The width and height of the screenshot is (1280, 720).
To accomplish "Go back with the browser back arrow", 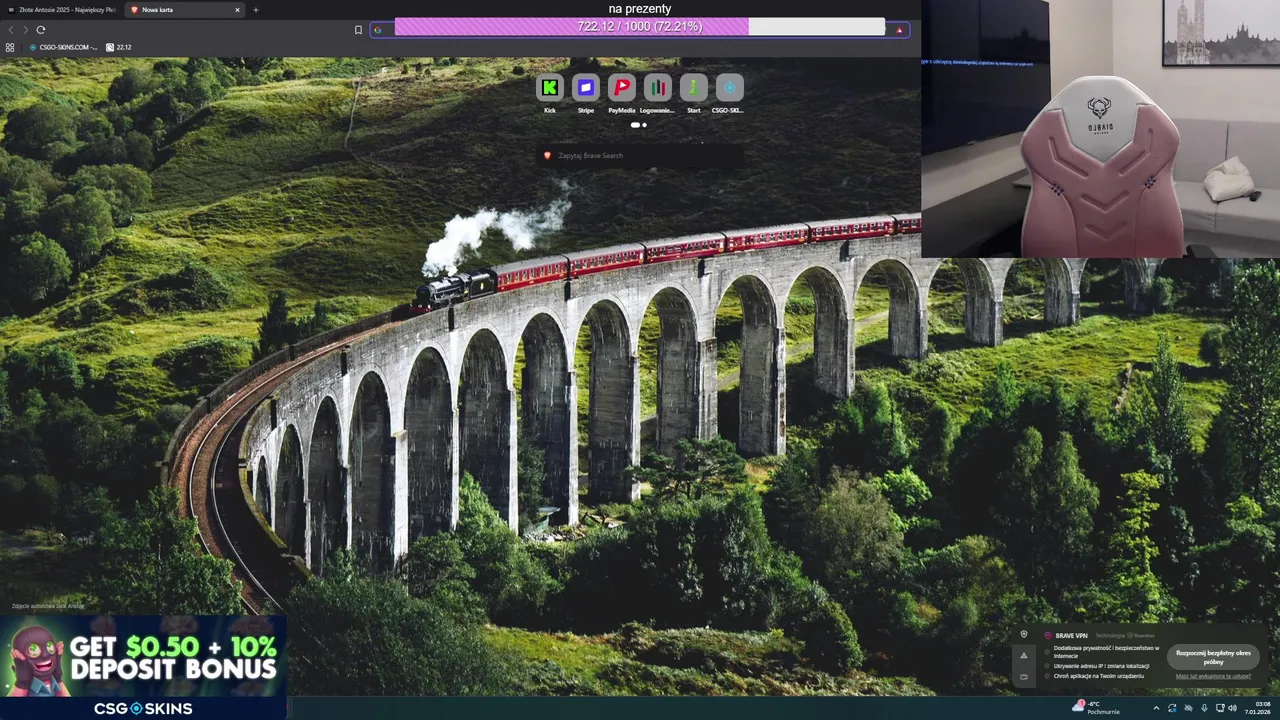I will click(x=11, y=30).
